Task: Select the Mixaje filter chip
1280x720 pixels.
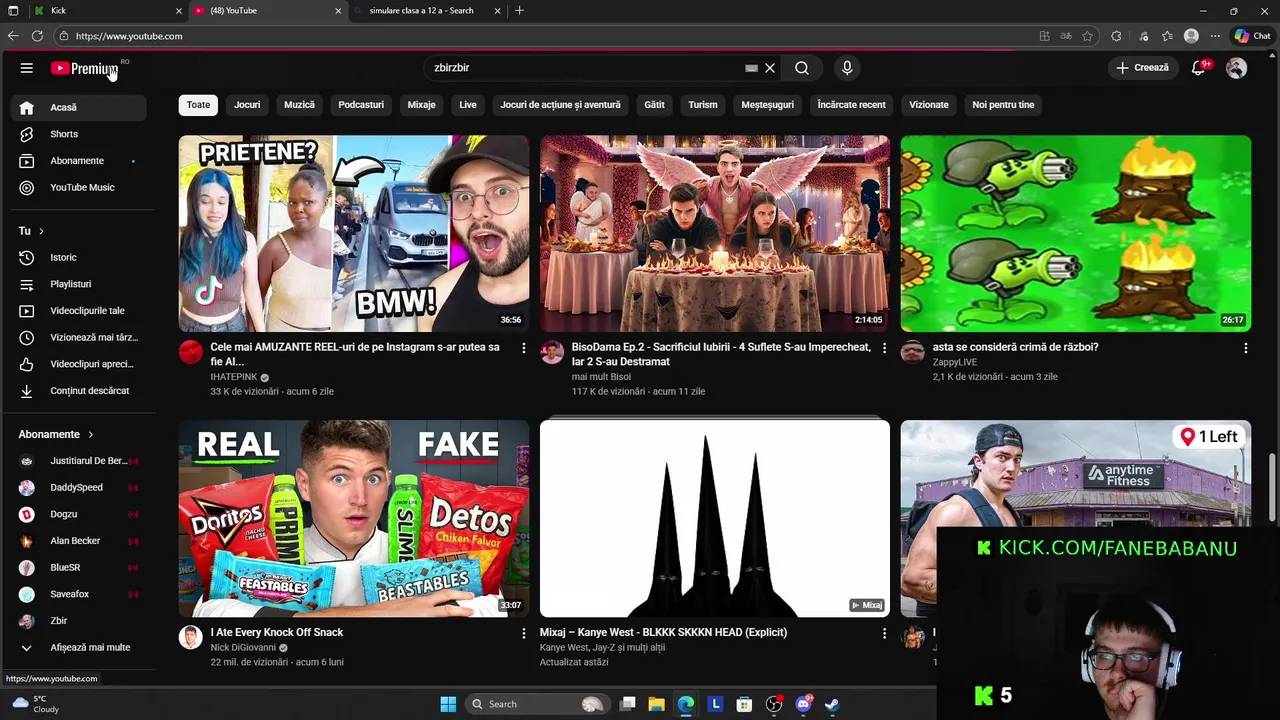Action: [x=421, y=105]
